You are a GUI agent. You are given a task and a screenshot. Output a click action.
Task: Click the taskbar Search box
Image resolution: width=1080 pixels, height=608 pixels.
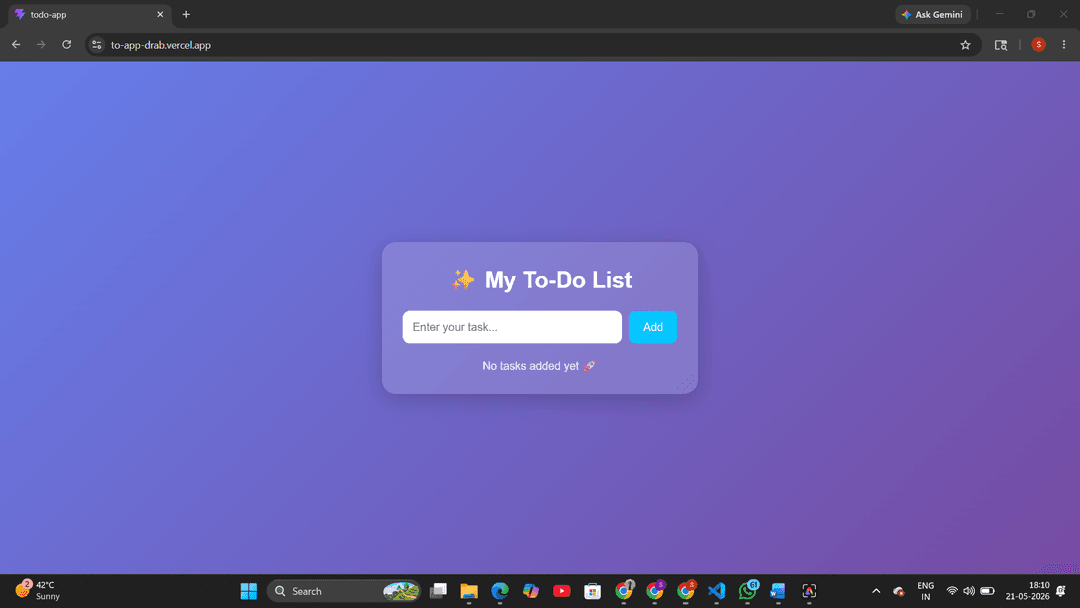(343, 591)
